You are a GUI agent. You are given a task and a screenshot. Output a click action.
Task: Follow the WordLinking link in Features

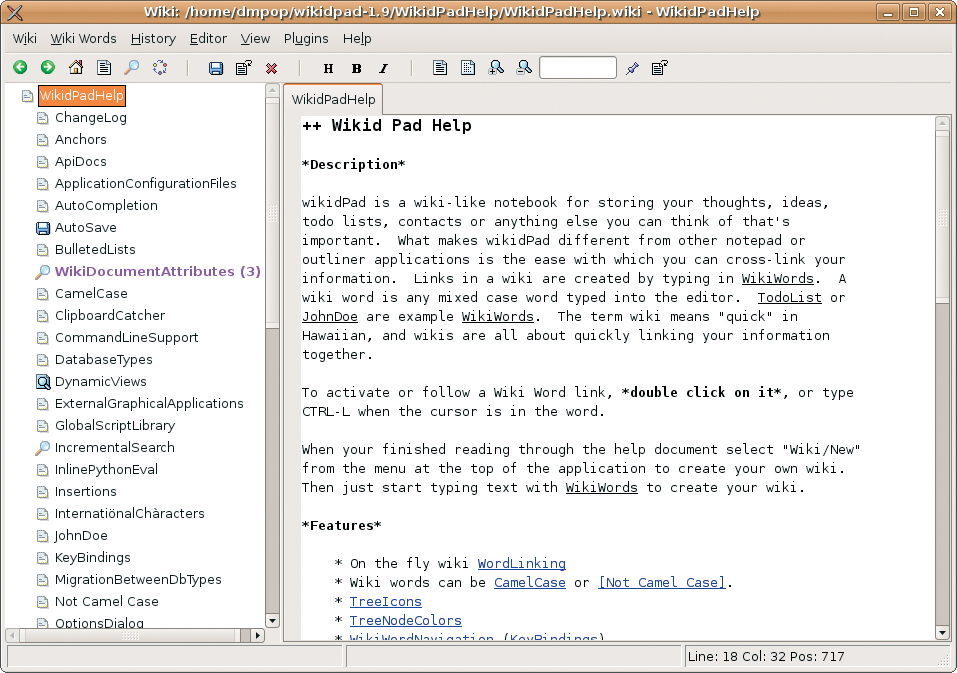(521, 564)
